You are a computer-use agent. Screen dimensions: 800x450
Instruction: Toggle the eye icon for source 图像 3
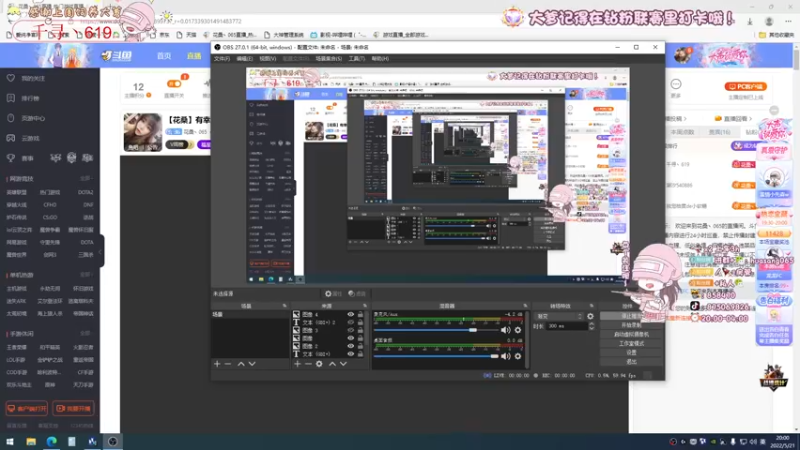point(351,330)
